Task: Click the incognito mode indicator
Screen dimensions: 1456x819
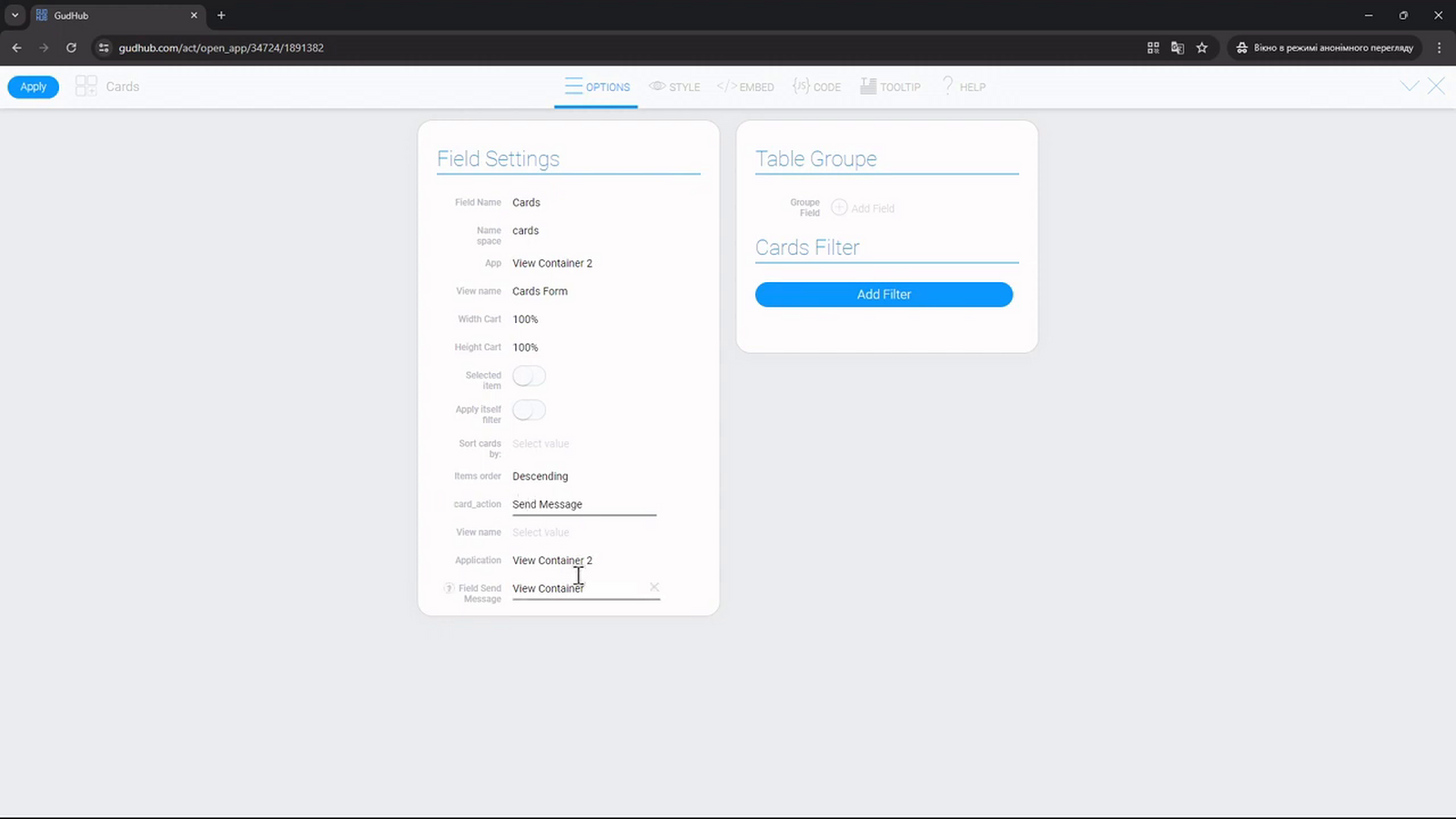Action: (x=1324, y=47)
